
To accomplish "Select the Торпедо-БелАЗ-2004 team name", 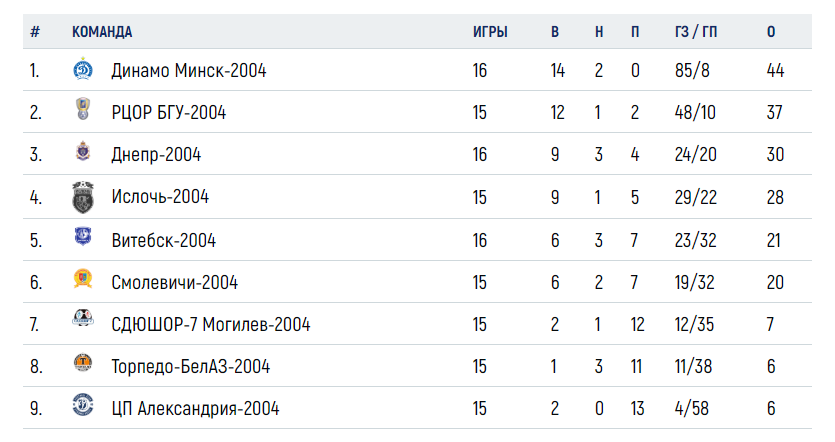I will [x=191, y=366].
